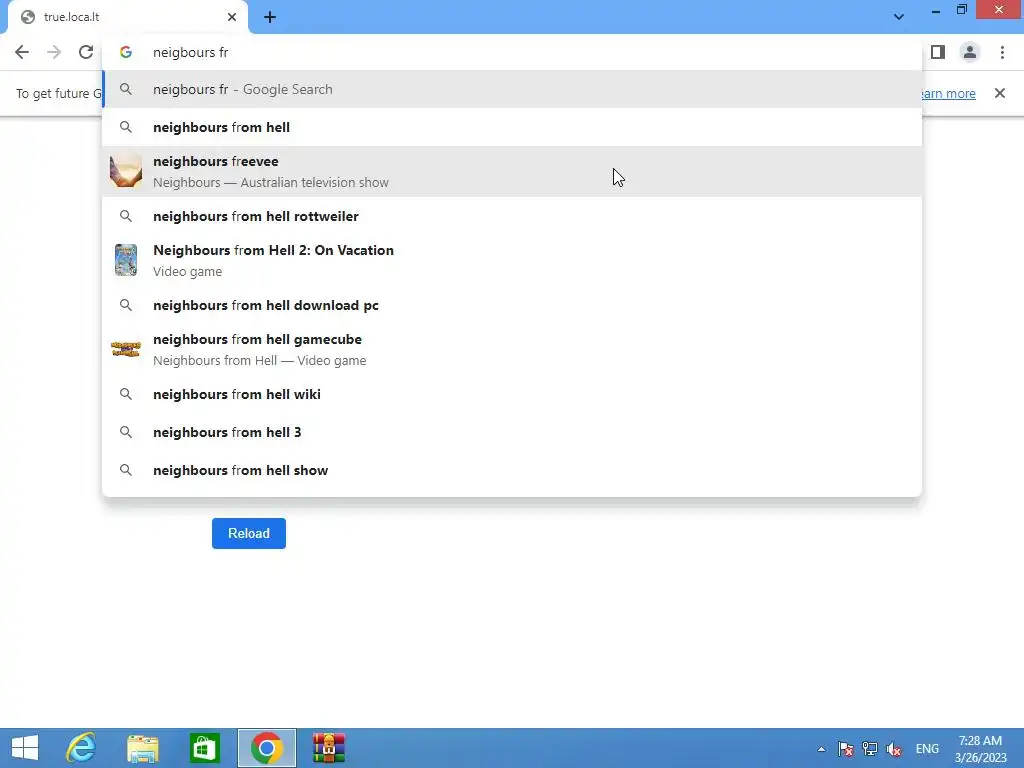
Task: Pick the 'neighbours from hell wiki' suggestion
Action: tap(512, 394)
